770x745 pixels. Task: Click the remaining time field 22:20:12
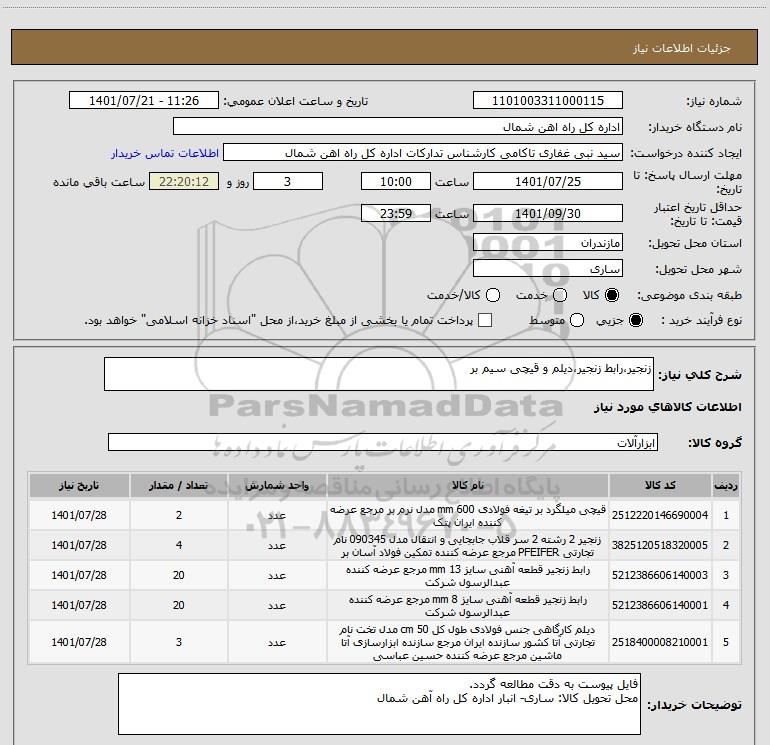pos(184,181)
